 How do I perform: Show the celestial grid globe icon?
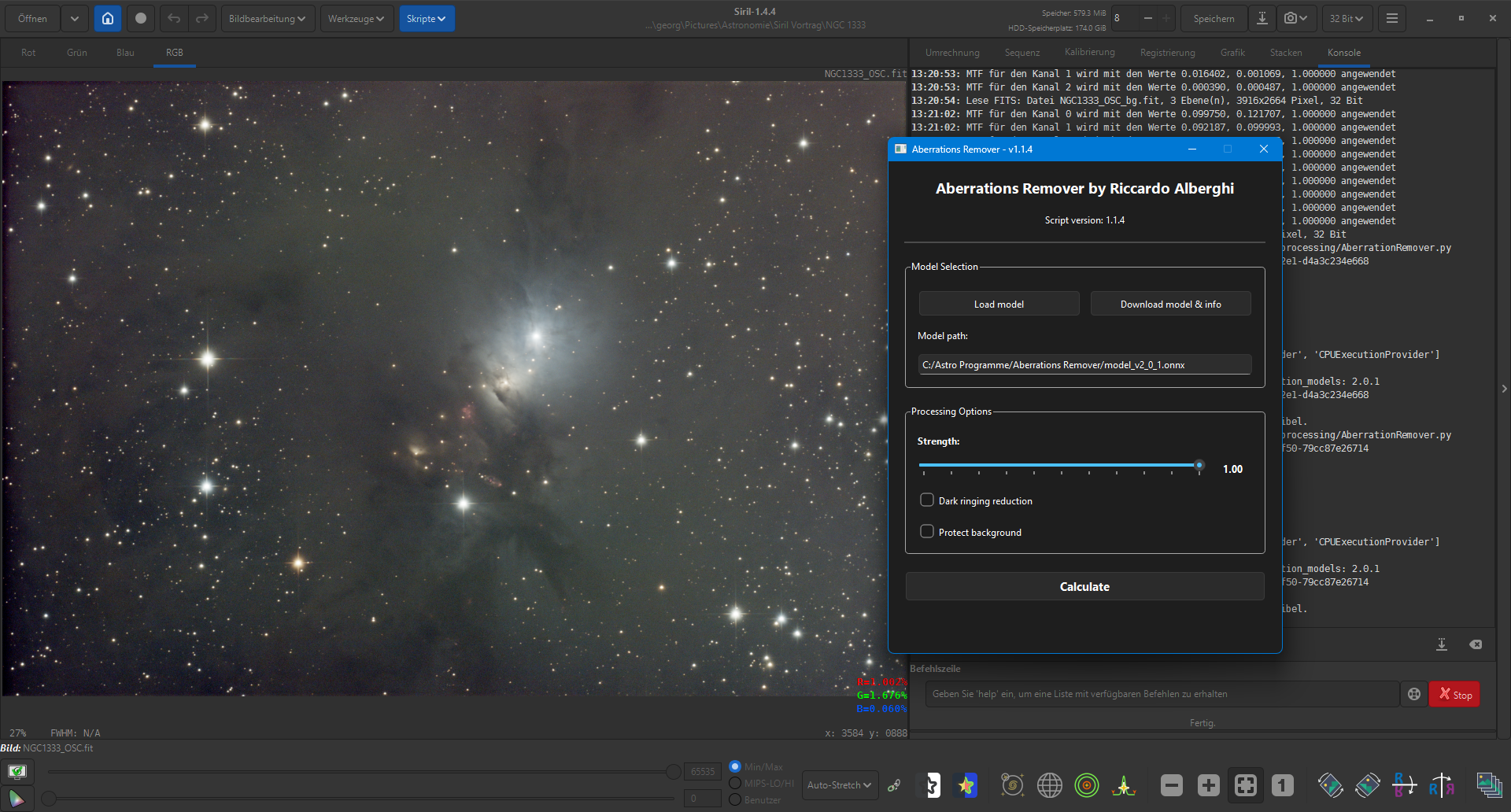(1050, 785)
